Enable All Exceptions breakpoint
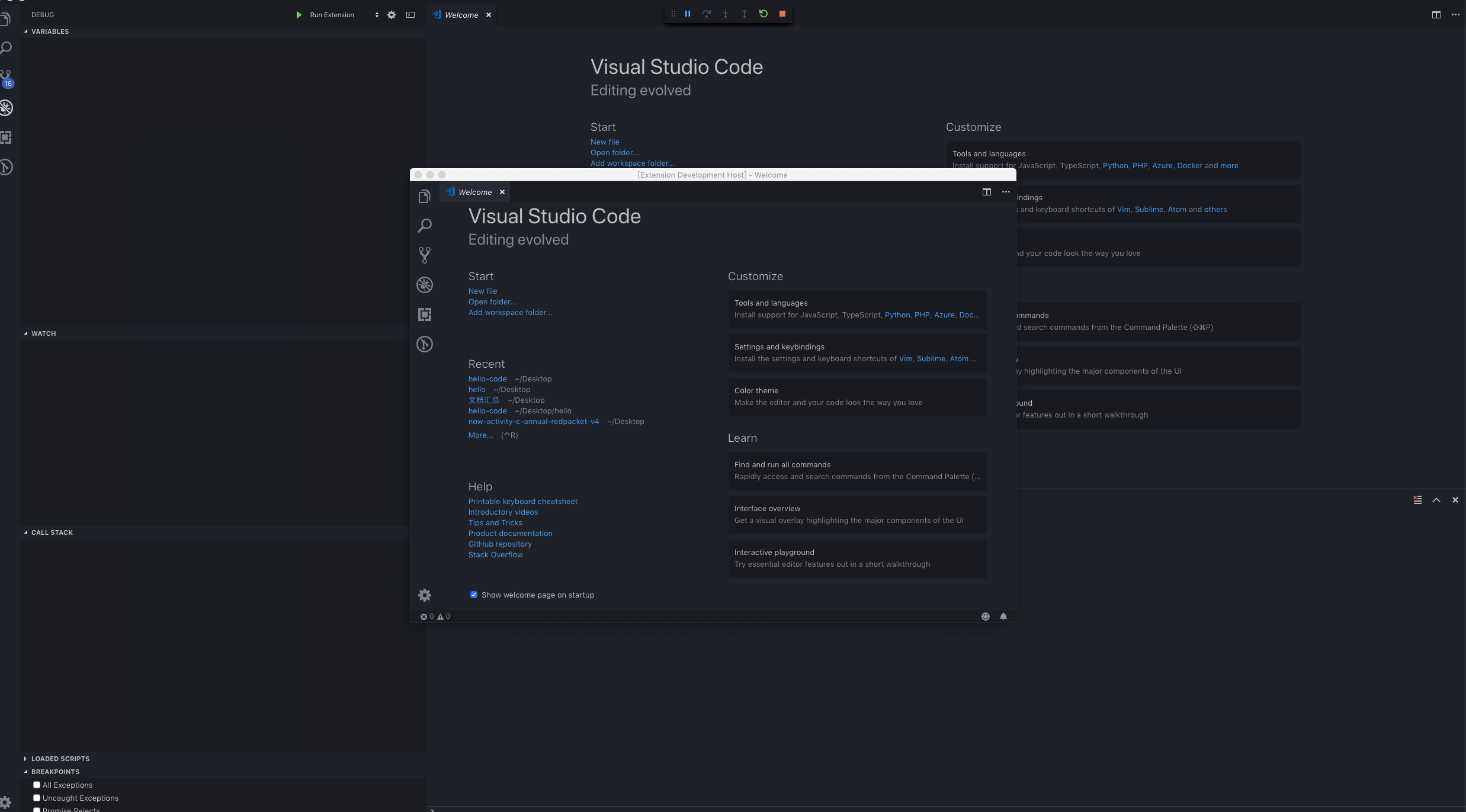The height and width of the screenshot is (812, 1466). pos(37,785)
